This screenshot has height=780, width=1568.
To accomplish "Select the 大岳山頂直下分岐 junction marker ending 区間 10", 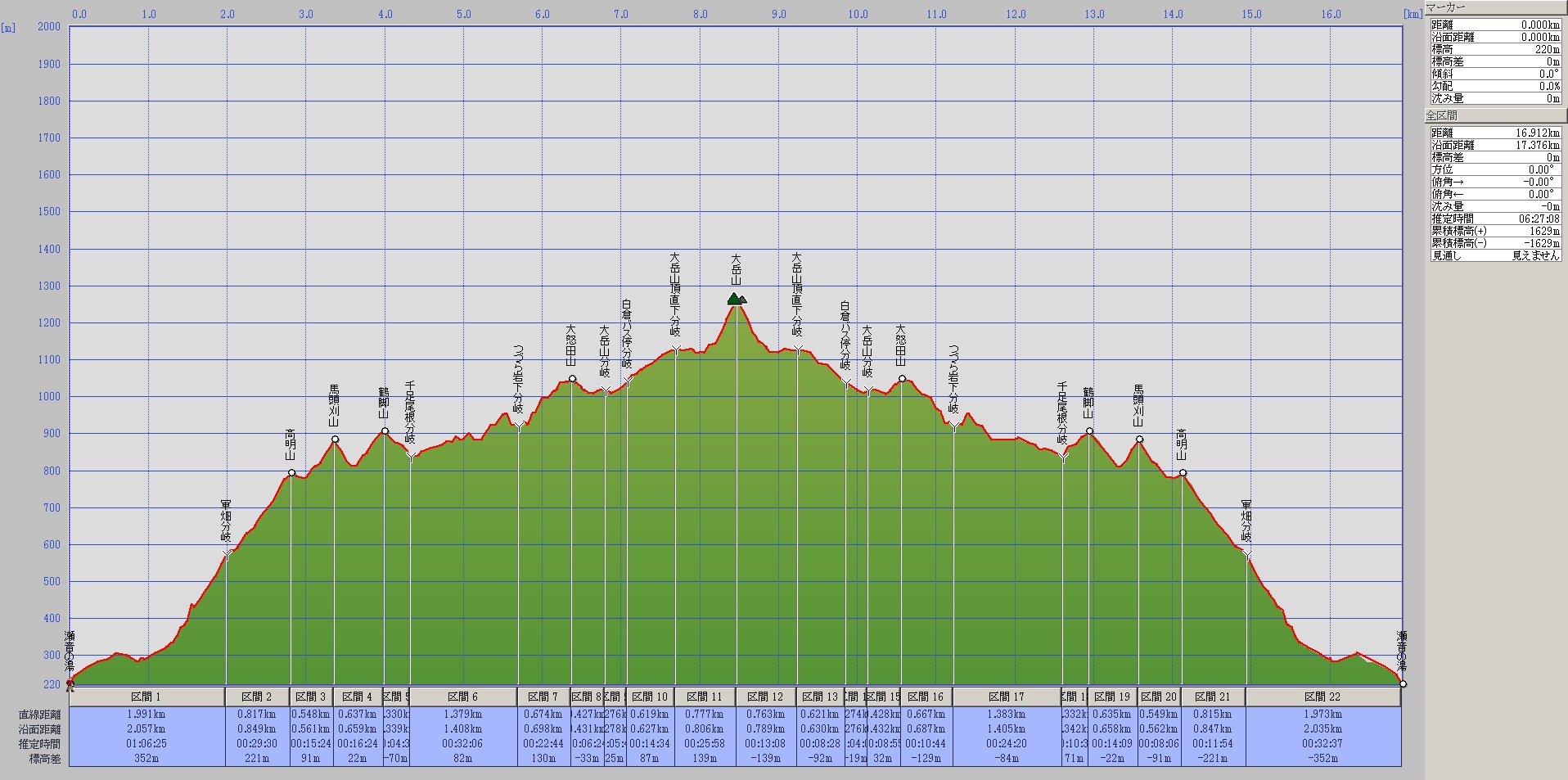I will point(676,349).
